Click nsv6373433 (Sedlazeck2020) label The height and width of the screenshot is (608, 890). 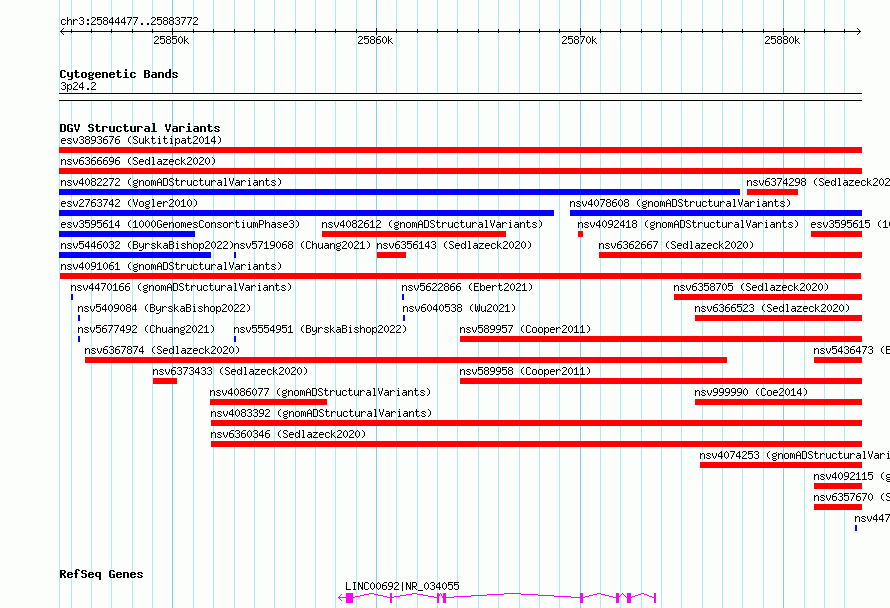point(230,371)
